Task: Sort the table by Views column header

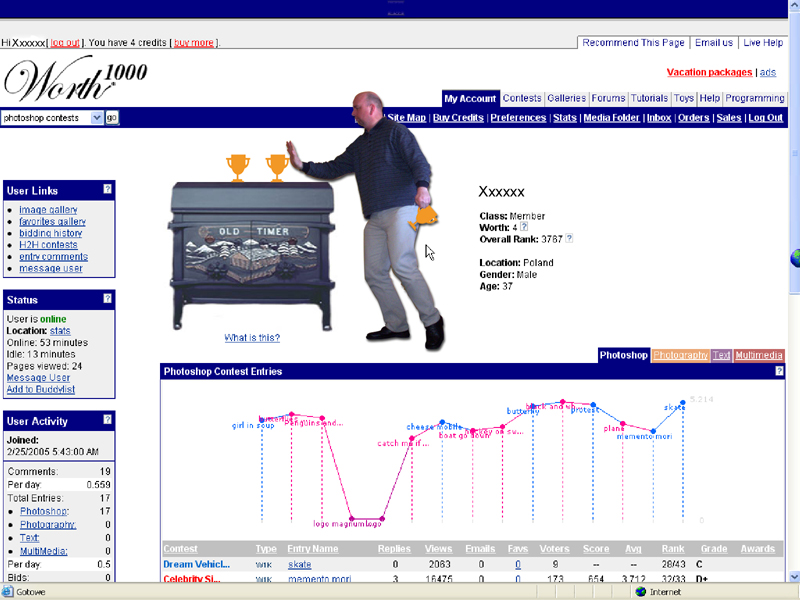Action: coord(438,549)
